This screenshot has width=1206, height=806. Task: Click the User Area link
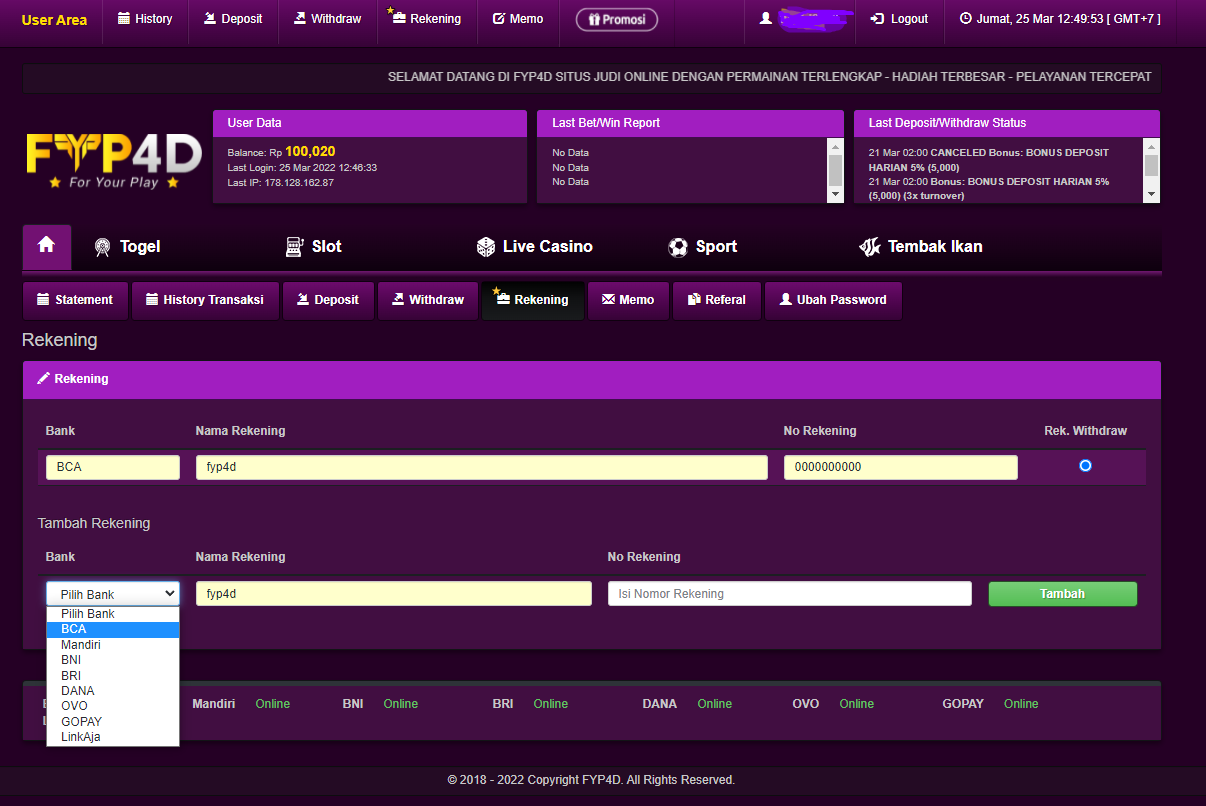tap(54, 20)
